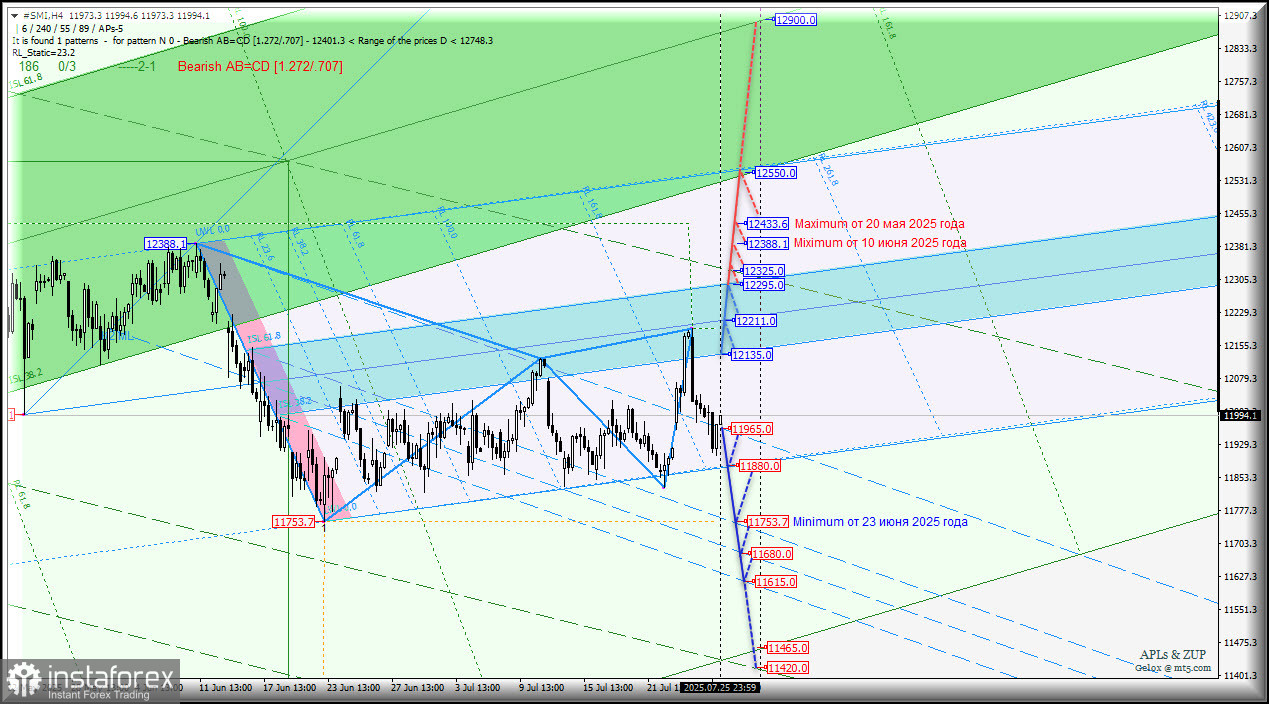Click the 12135.0 price label
The height and width of the screenshot is (704, 1269).
[x=752, y=355]
